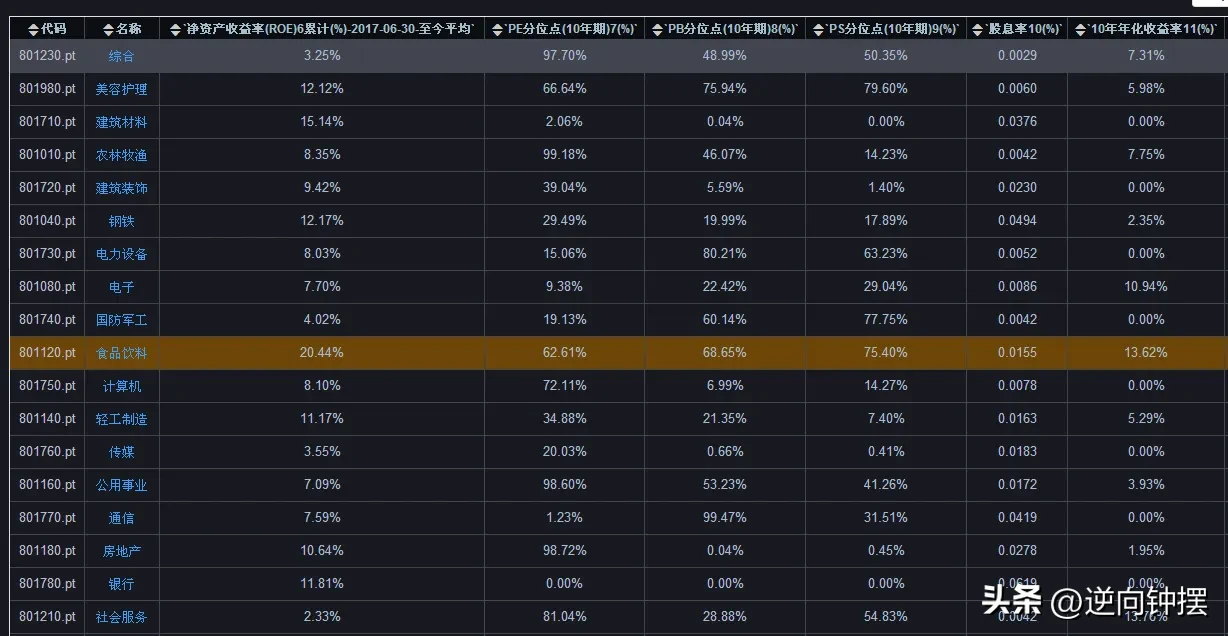
Task: Select row code 801230.pt
Action: click(47, 56)
